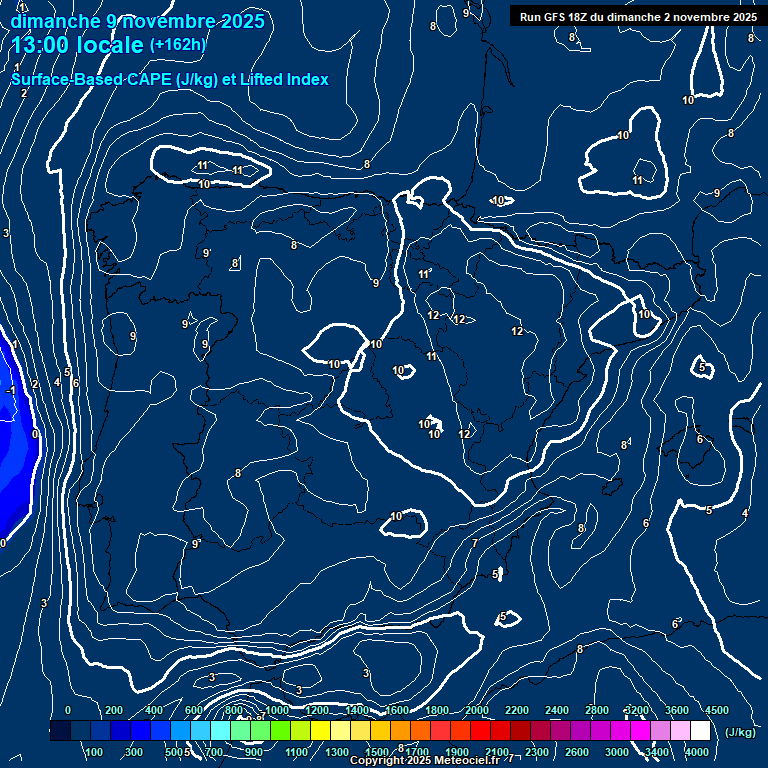
Task: Click the '100' legend value
Action: coord(94,752)
